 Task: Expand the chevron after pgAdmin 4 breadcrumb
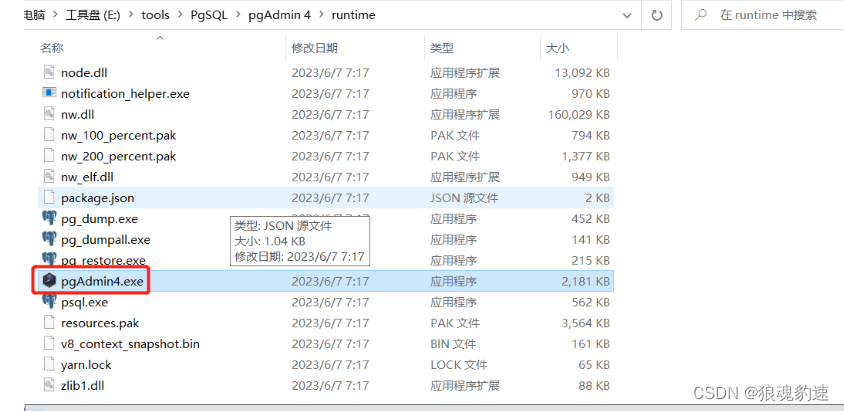[321, 15]
